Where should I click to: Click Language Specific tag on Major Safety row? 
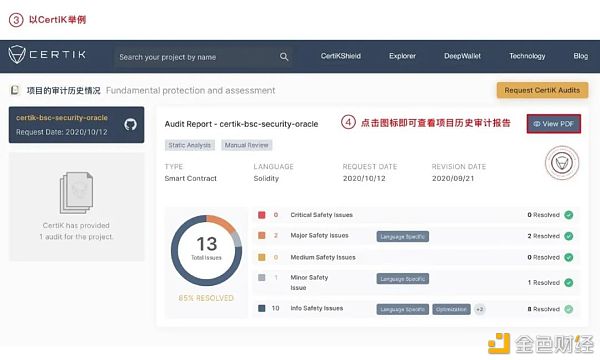coord(403,237)
